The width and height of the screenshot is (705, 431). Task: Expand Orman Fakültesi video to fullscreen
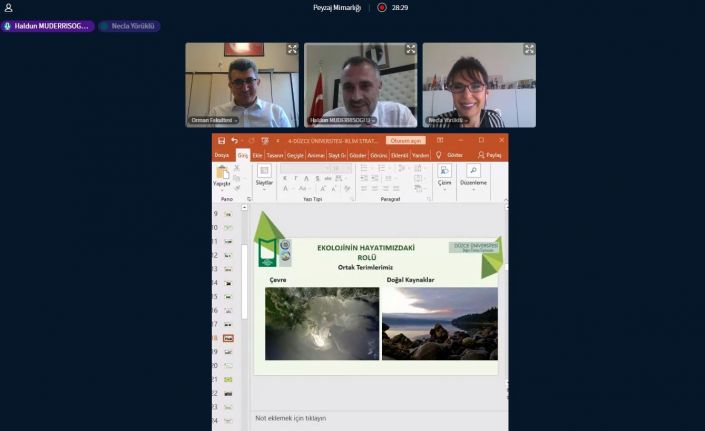(x=292, y=49)
